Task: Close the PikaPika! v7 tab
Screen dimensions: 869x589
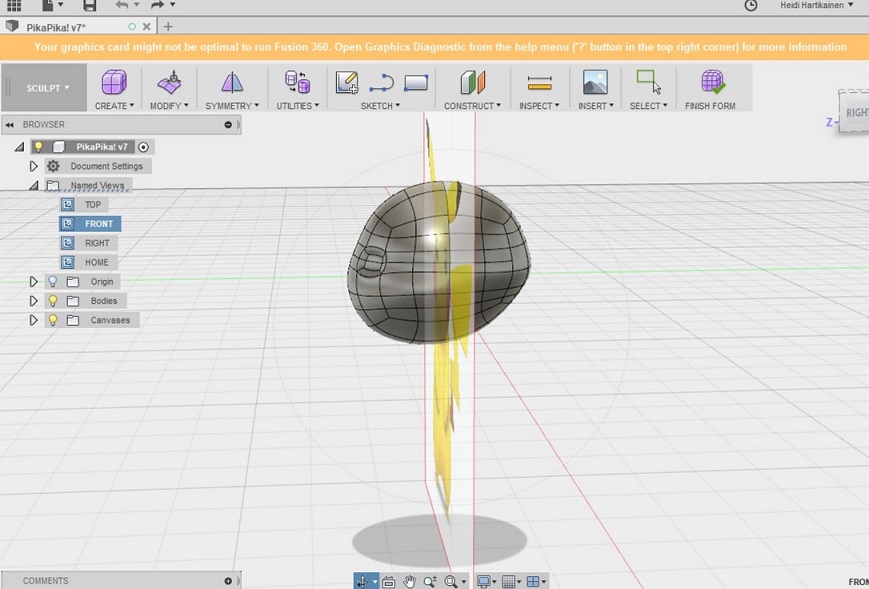Action: coord(146,27)
